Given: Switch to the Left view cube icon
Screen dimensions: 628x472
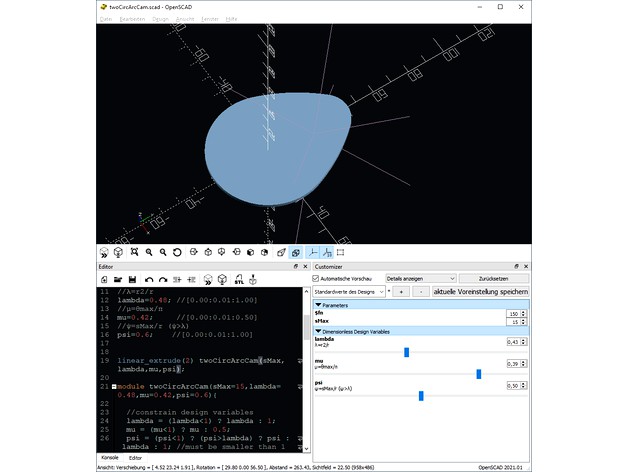Looking at the screenshot, I should (x=236, y=252).
